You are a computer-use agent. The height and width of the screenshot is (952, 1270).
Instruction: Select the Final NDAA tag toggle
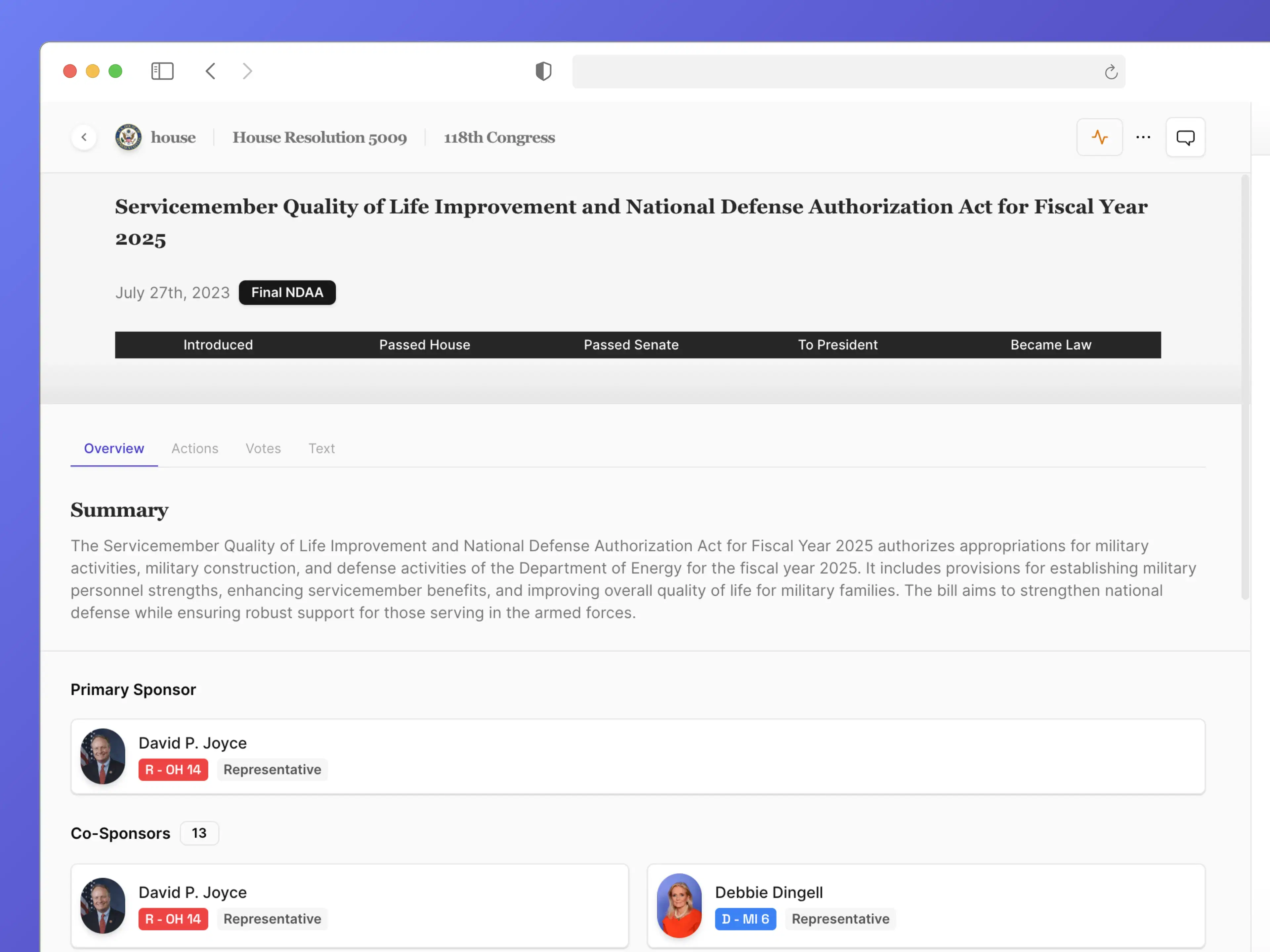coord(287,292)
